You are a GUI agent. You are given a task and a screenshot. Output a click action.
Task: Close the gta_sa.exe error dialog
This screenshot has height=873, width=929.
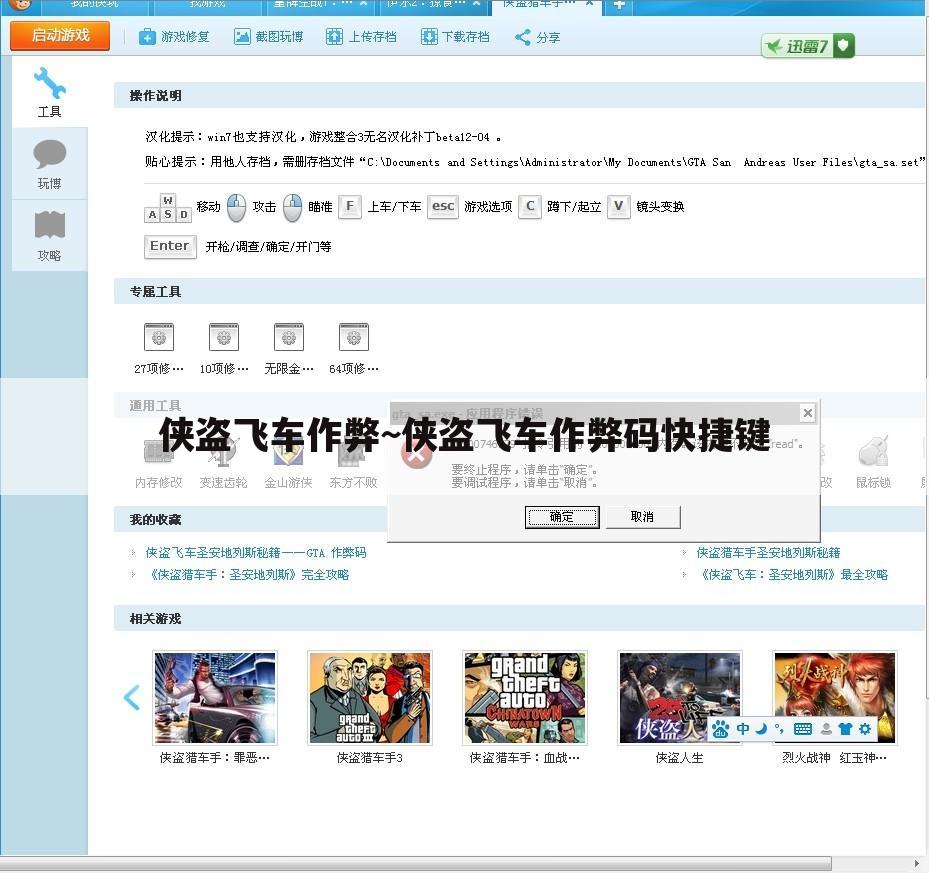pos(807,412)
